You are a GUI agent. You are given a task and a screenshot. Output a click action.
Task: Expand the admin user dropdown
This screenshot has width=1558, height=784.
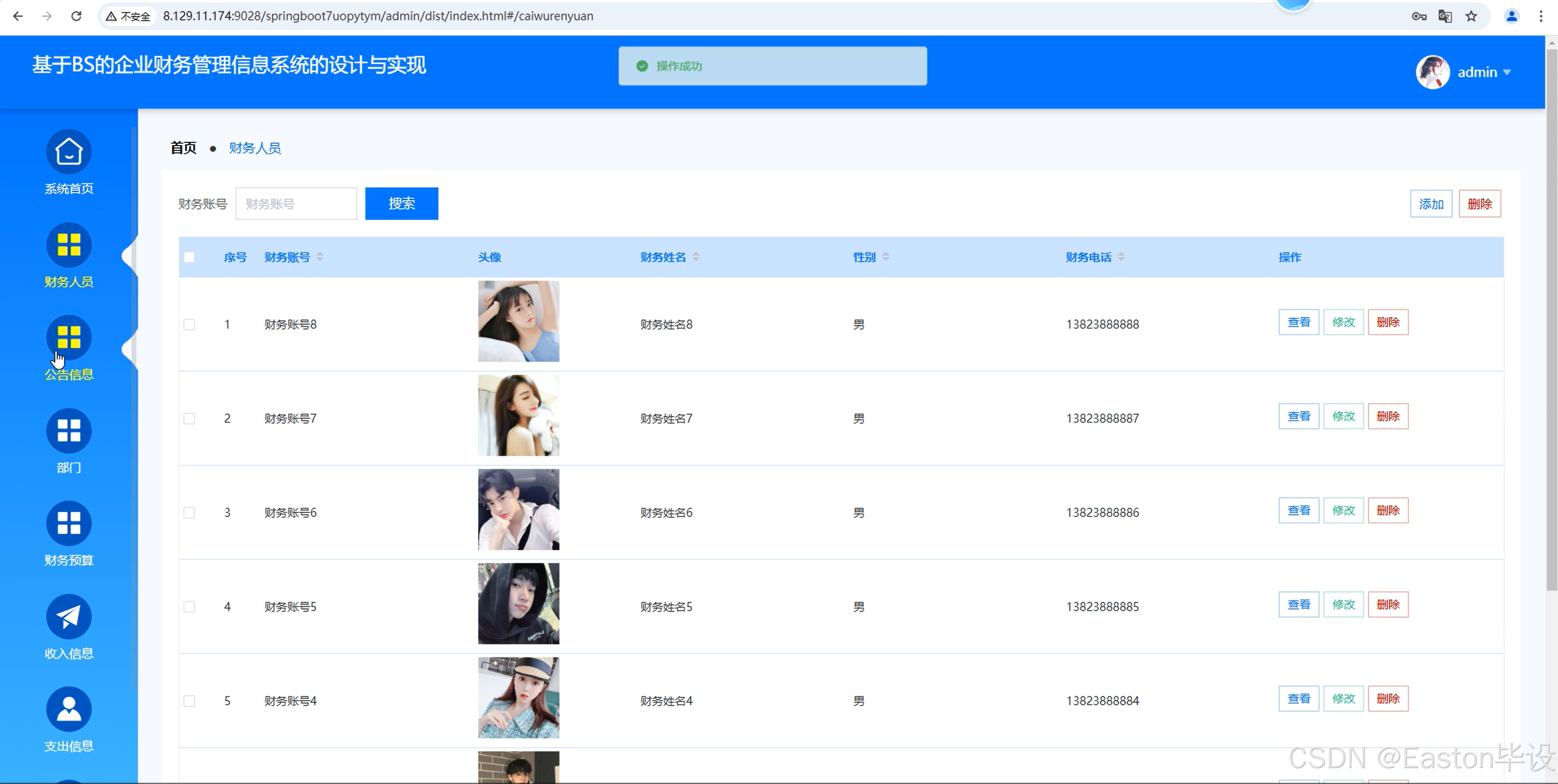(1484, 72)
